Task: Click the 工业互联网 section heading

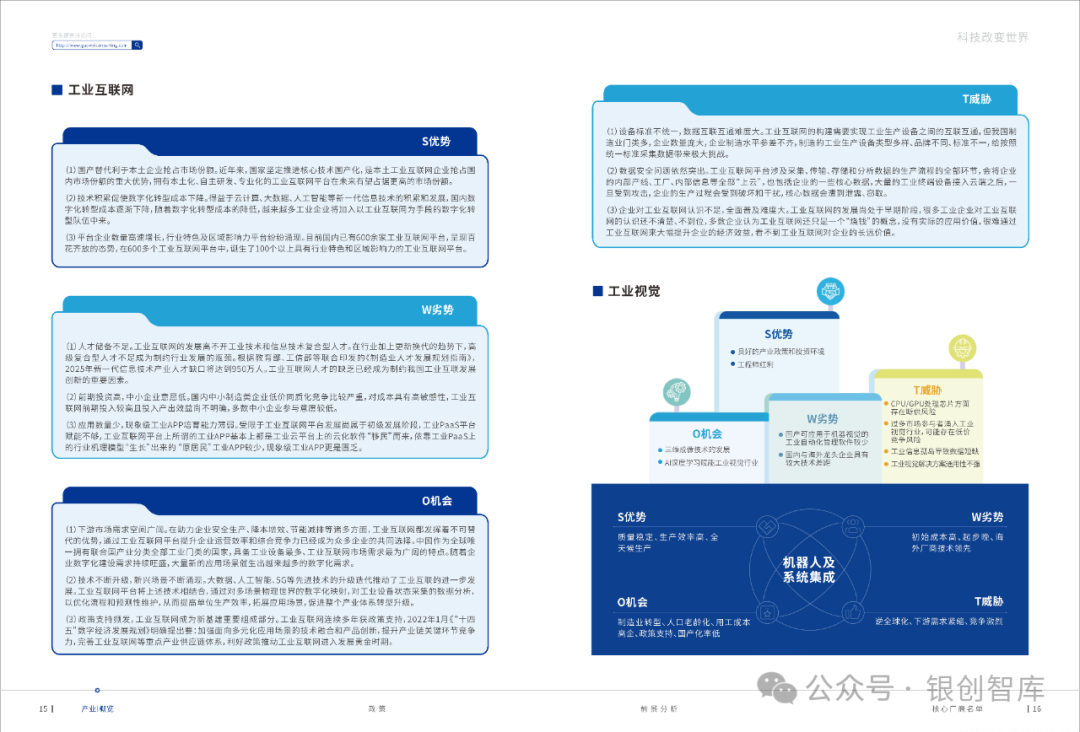Action: click(x=101, y=90)
